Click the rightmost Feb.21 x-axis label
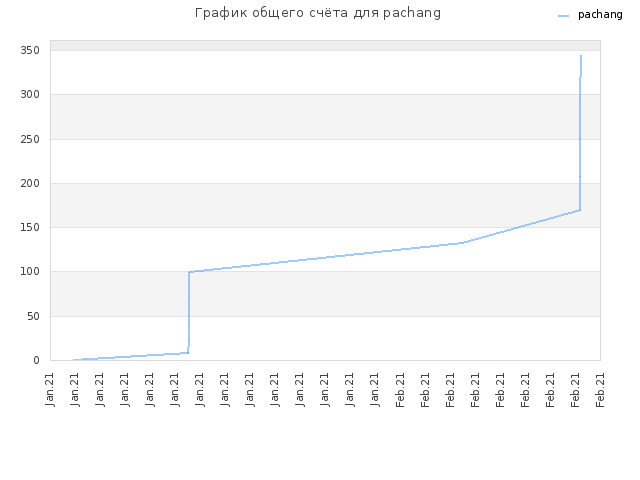The height and width of the screenshot is (480, 640). [600, 390]
